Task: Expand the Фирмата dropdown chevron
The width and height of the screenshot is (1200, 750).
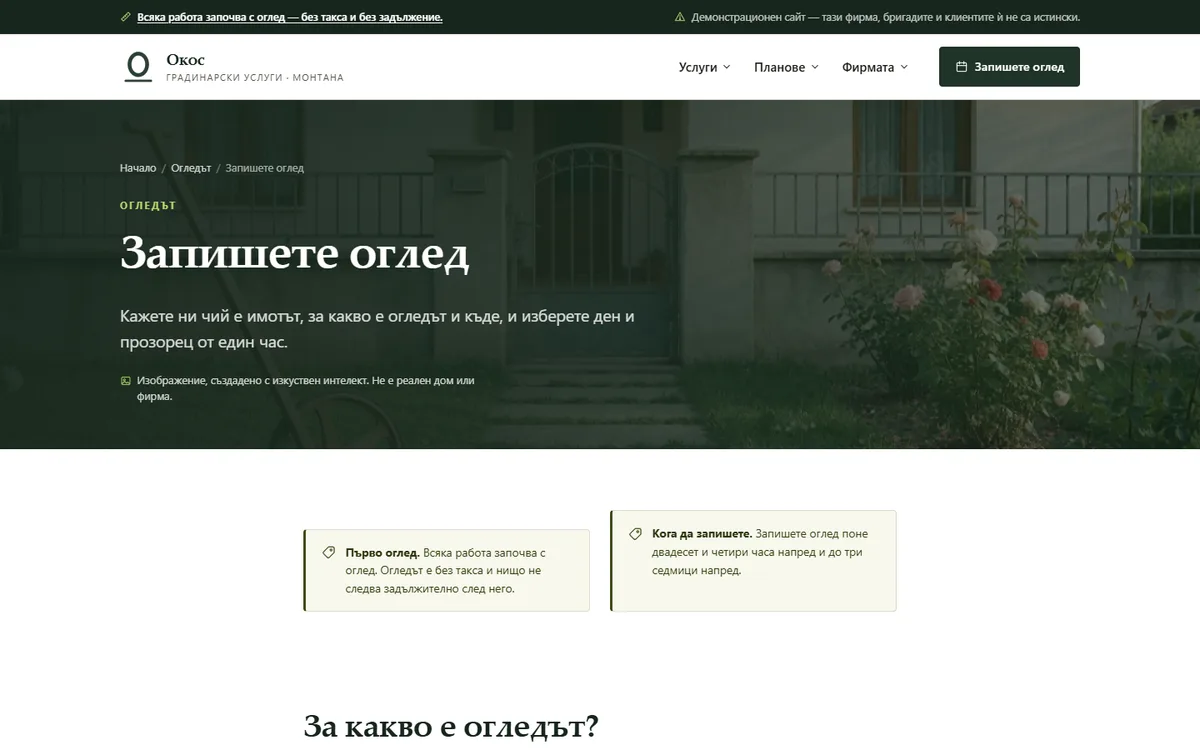Action: 904,67
